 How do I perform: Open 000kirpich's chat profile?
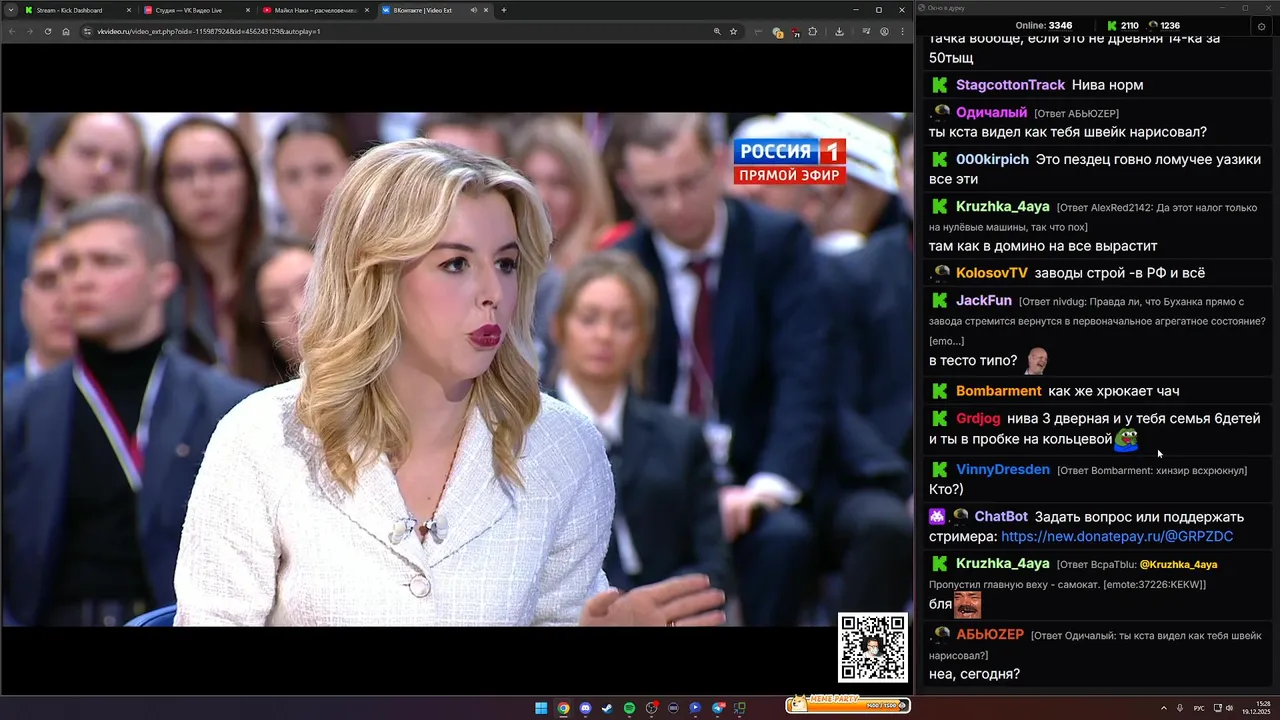tap(992, 160)
